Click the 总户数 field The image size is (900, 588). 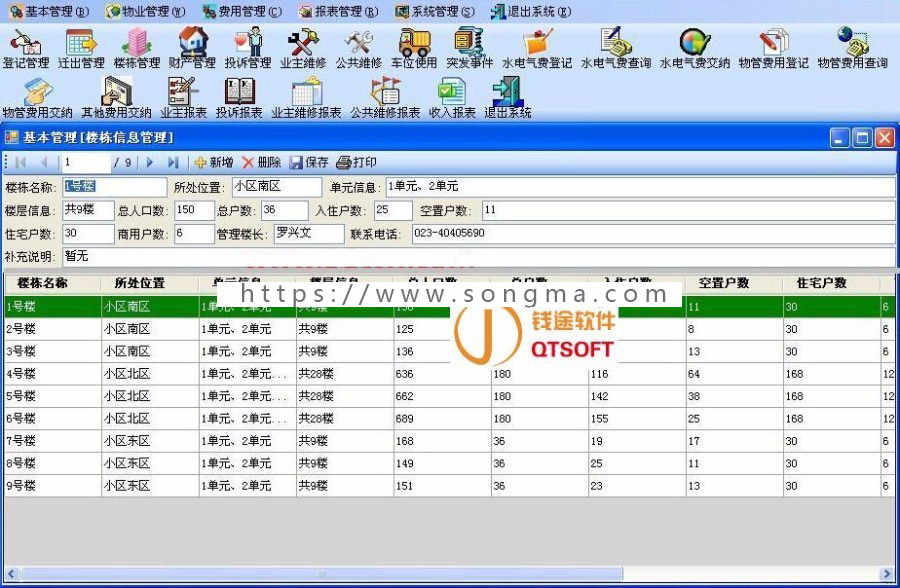pyautogui.click(x=285, y=210)
